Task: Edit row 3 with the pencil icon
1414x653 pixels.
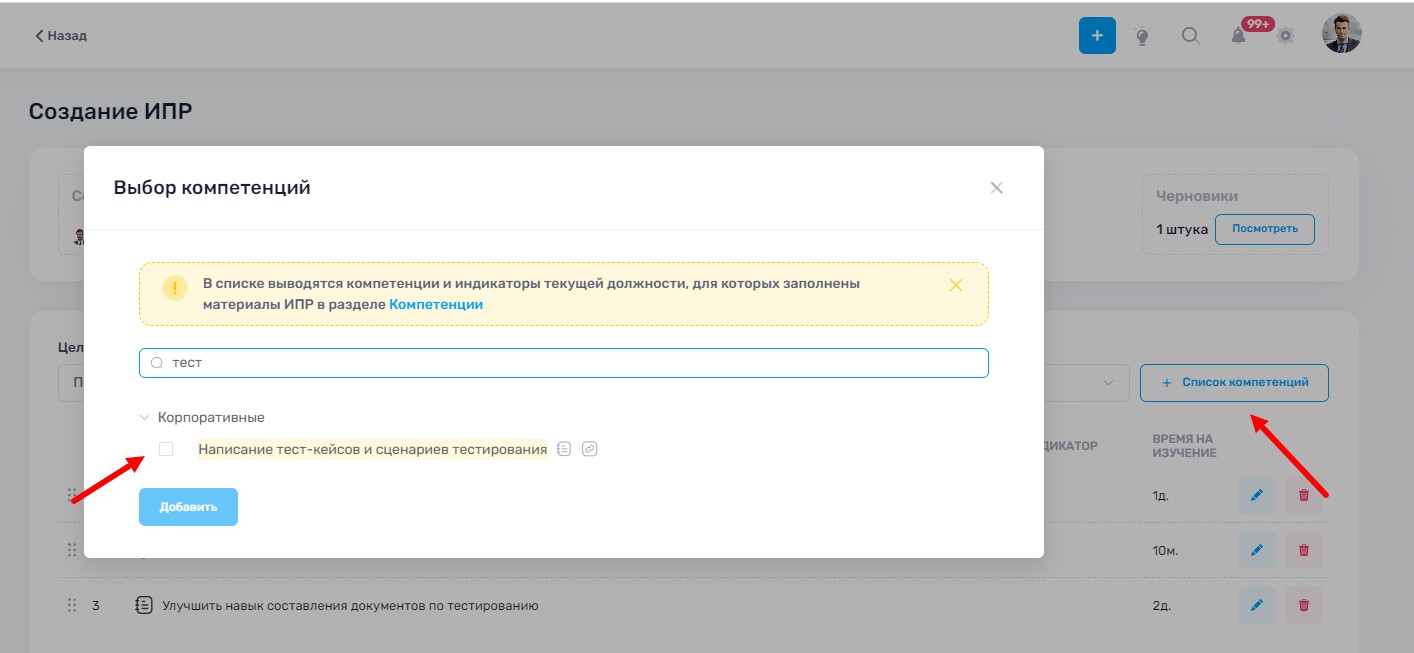Action: point(1256,604)
